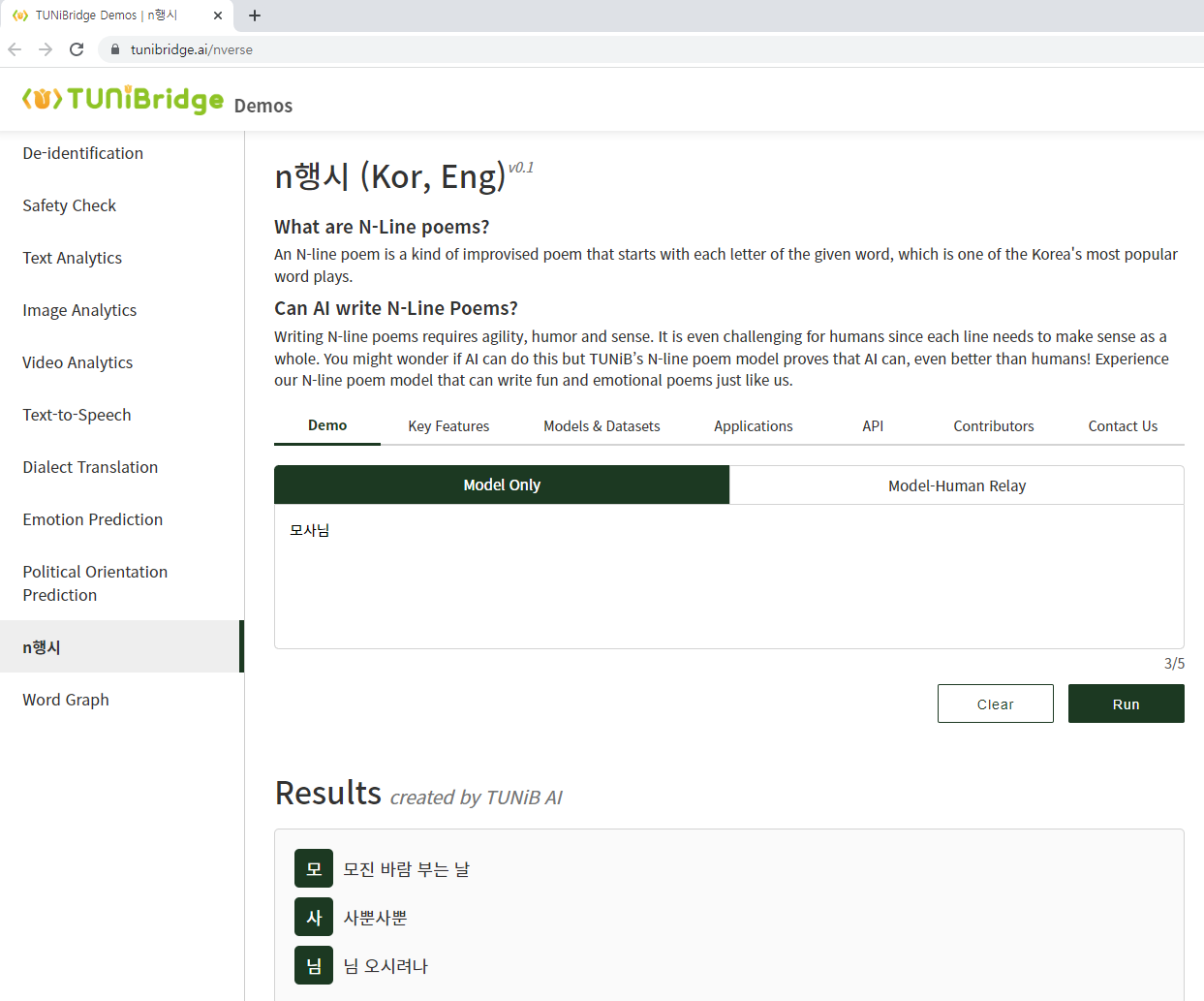
Task: Click the 사 letter badge in results
Action: tap(314, 917)
